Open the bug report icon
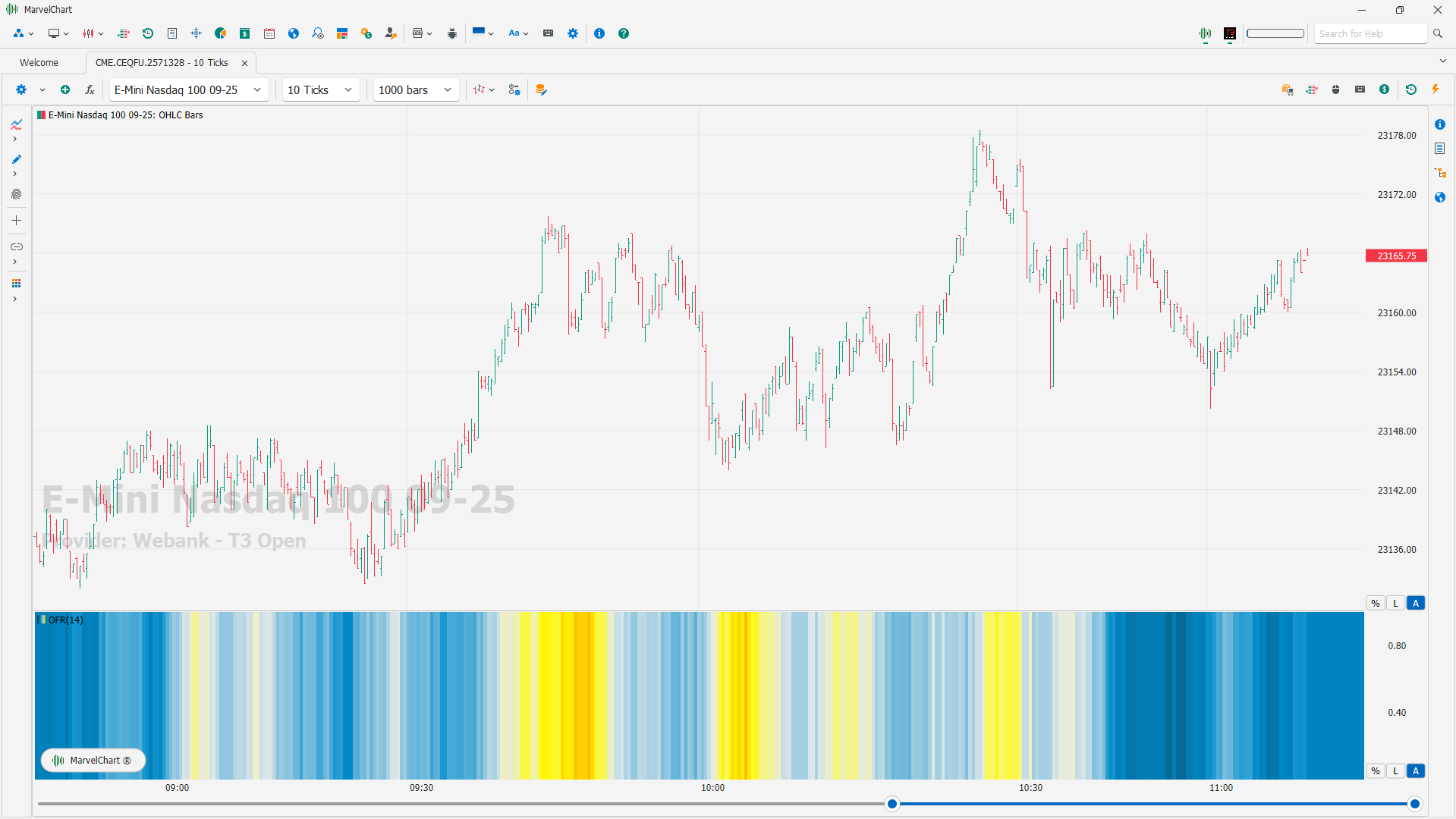Viewport: 1456px width, 819px height. [452, 33]
